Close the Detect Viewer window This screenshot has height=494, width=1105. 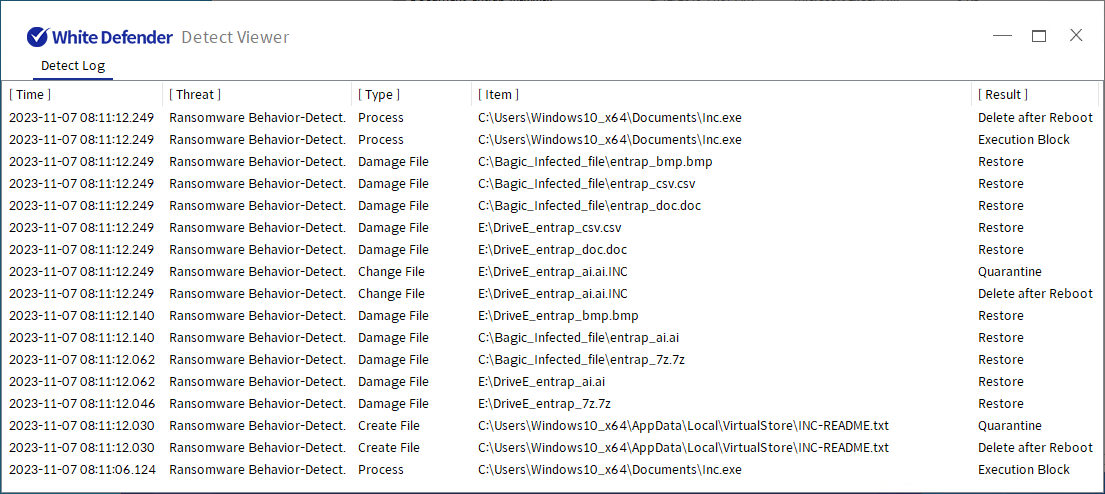click(1076, 36)
